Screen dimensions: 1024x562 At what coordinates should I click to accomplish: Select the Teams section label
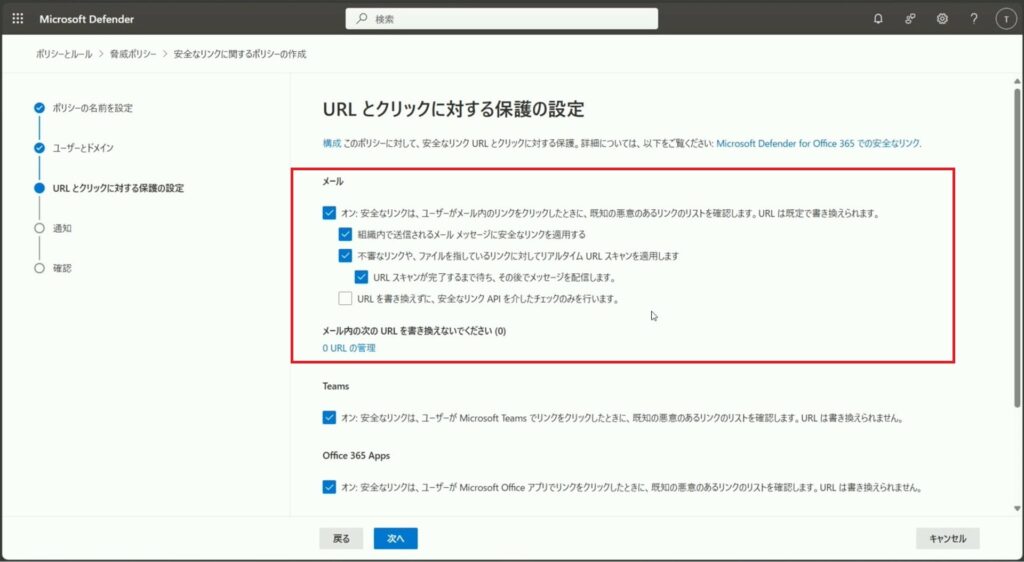point(336,386)
